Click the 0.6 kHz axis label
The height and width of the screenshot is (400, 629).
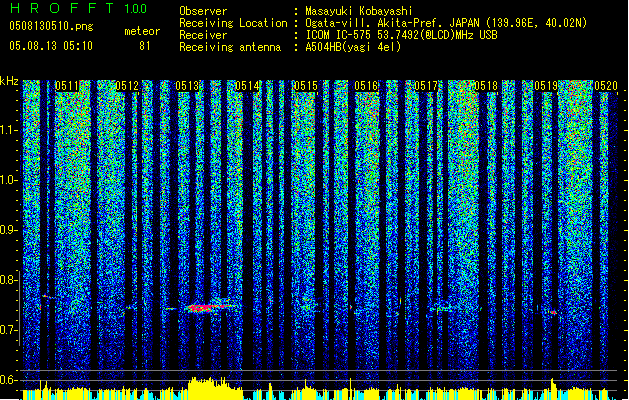tap(9, 380)
